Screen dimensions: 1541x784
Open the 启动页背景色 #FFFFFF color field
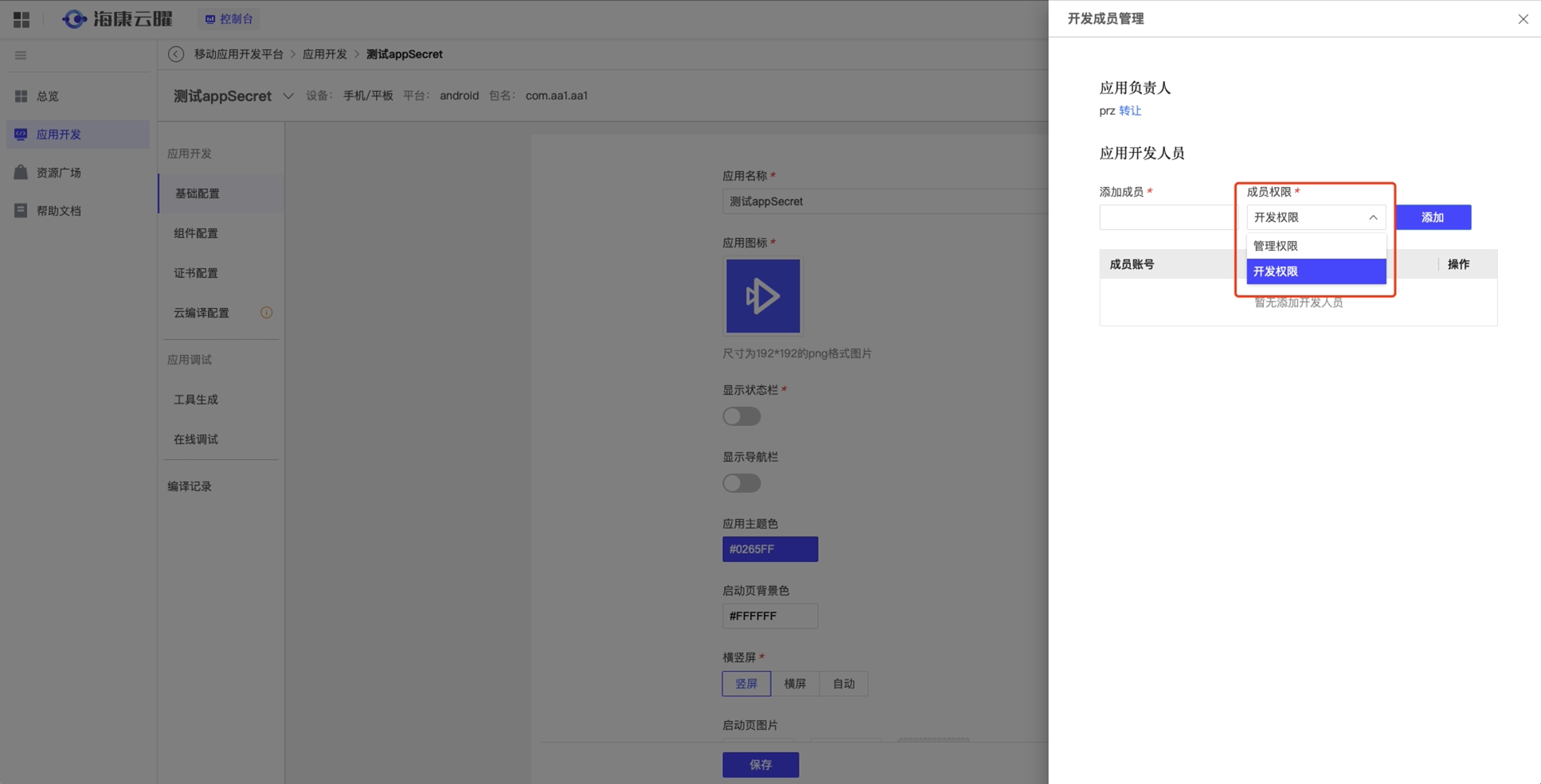coord(770,616)
